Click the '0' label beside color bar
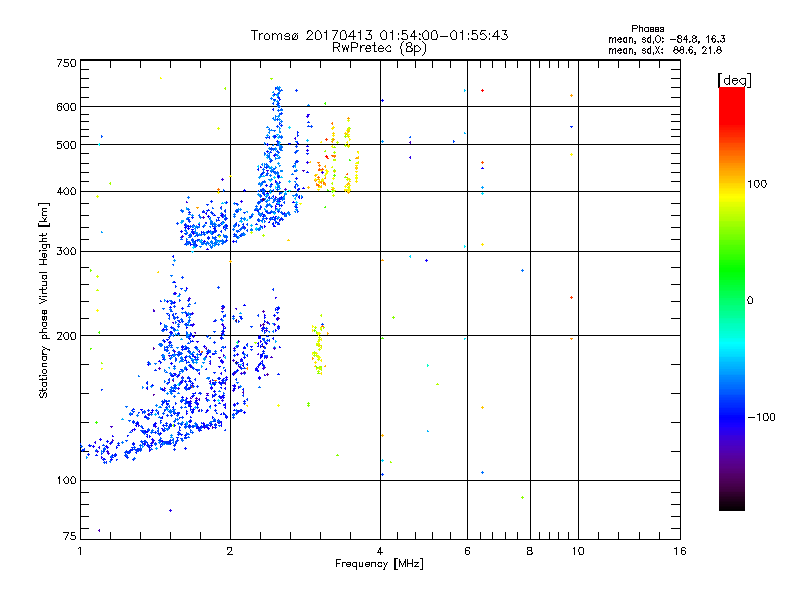 tap(750, 301)
